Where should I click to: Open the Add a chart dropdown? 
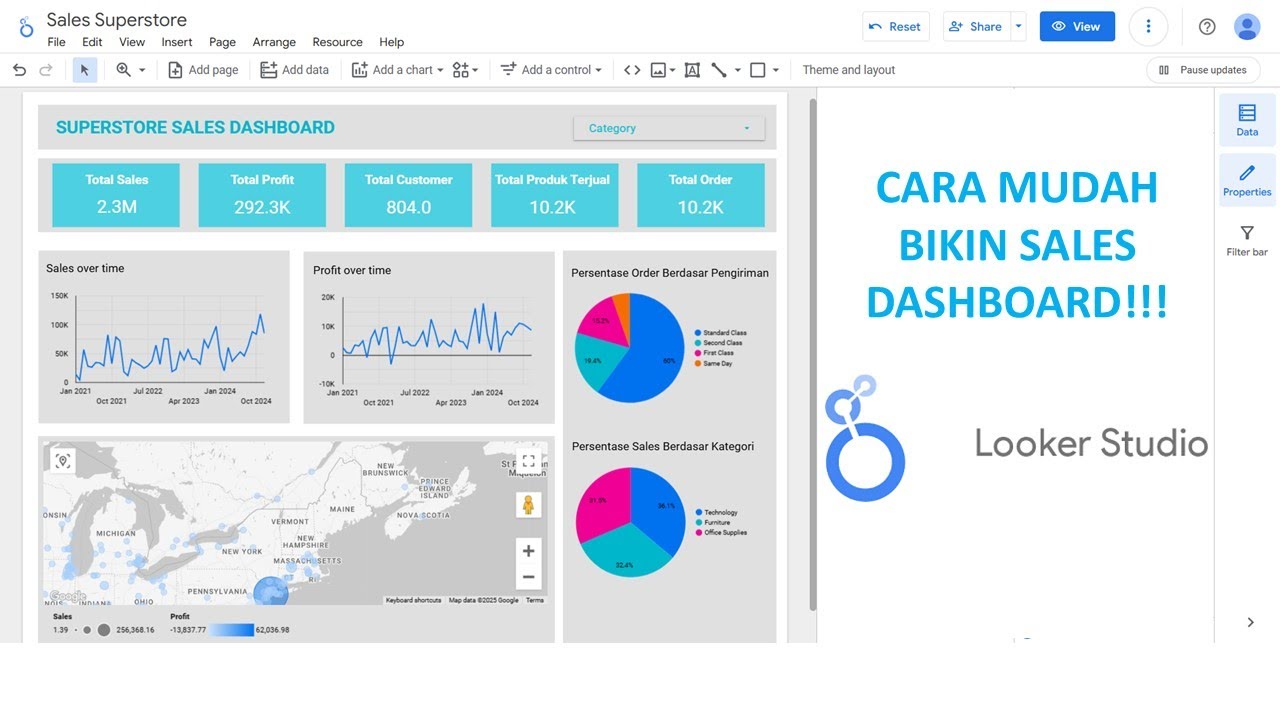397,70
